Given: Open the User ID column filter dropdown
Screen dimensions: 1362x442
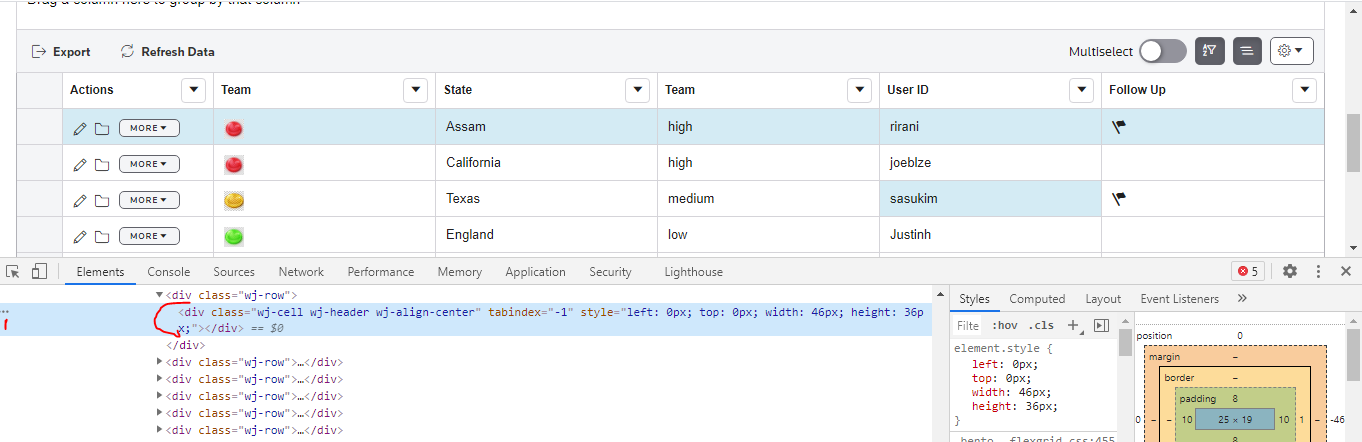Looking at the screenshot, I should coord(1082,90).
